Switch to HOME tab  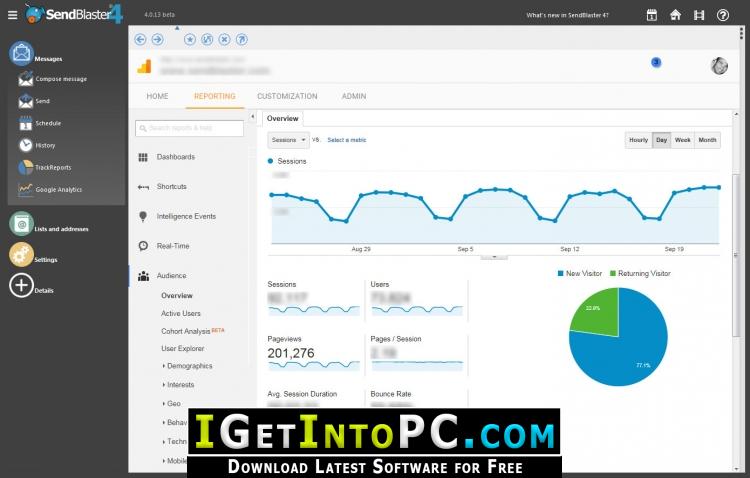pyautogui.click(x=157, y=96)
